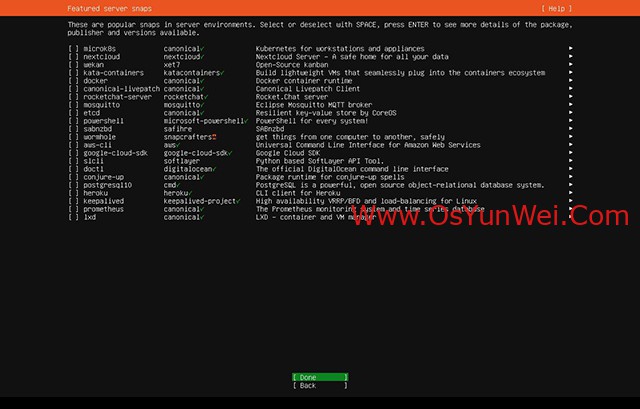Toggle the nextcloud snap checkbox
640x409 pixels.
pyautogui.click(x=73, y=57)
